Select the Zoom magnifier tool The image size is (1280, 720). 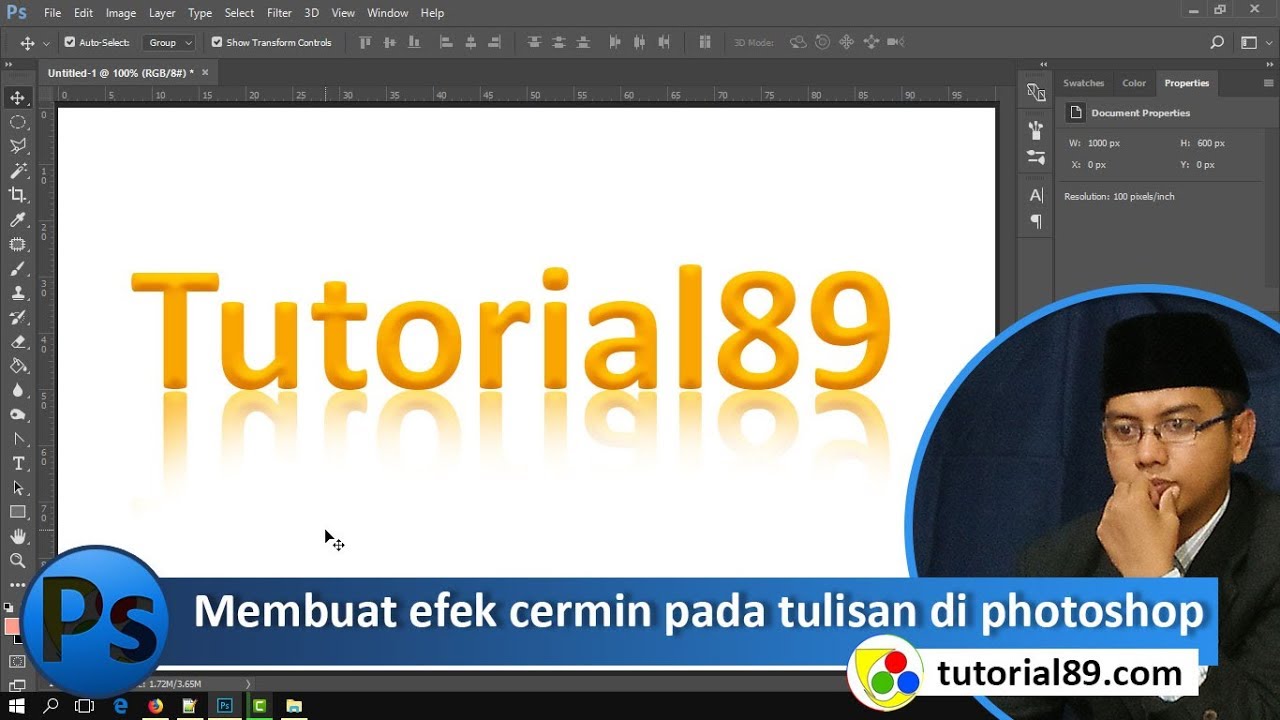click(18, 561)
